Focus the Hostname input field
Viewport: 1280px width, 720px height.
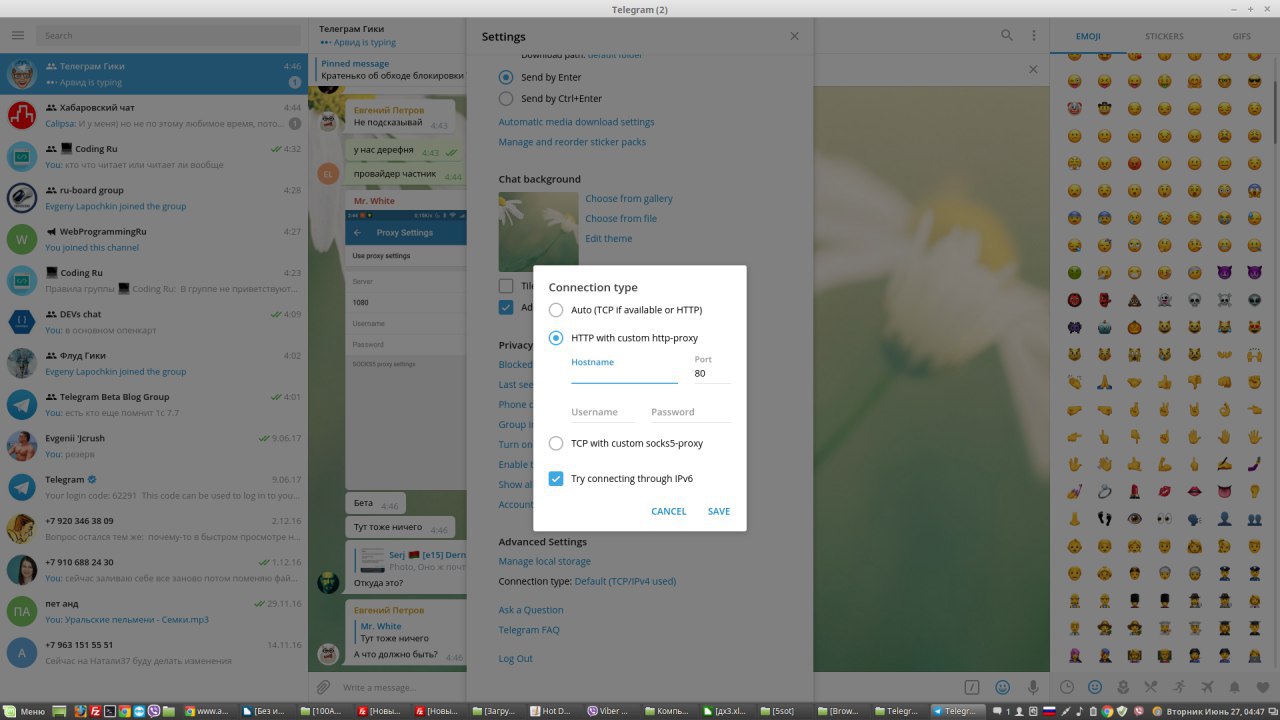[x=624, y=374]
